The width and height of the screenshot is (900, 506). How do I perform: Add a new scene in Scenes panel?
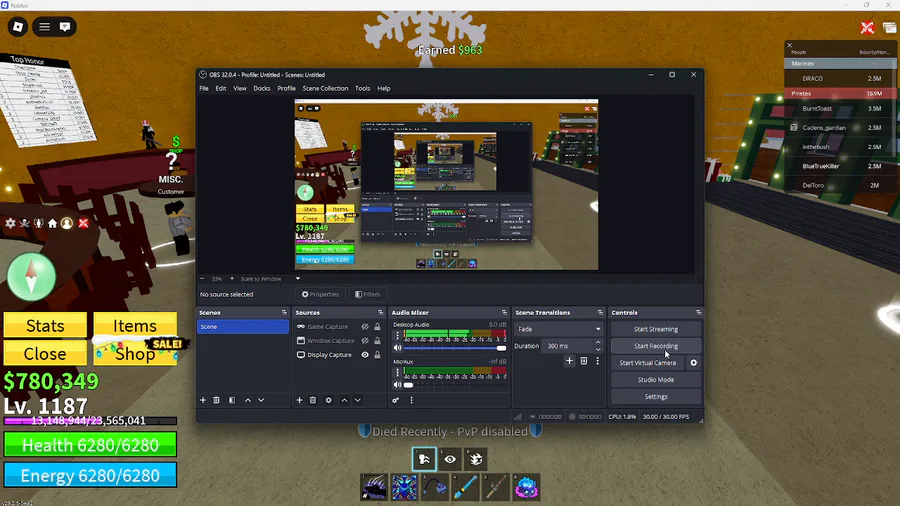tap(203, 400)
